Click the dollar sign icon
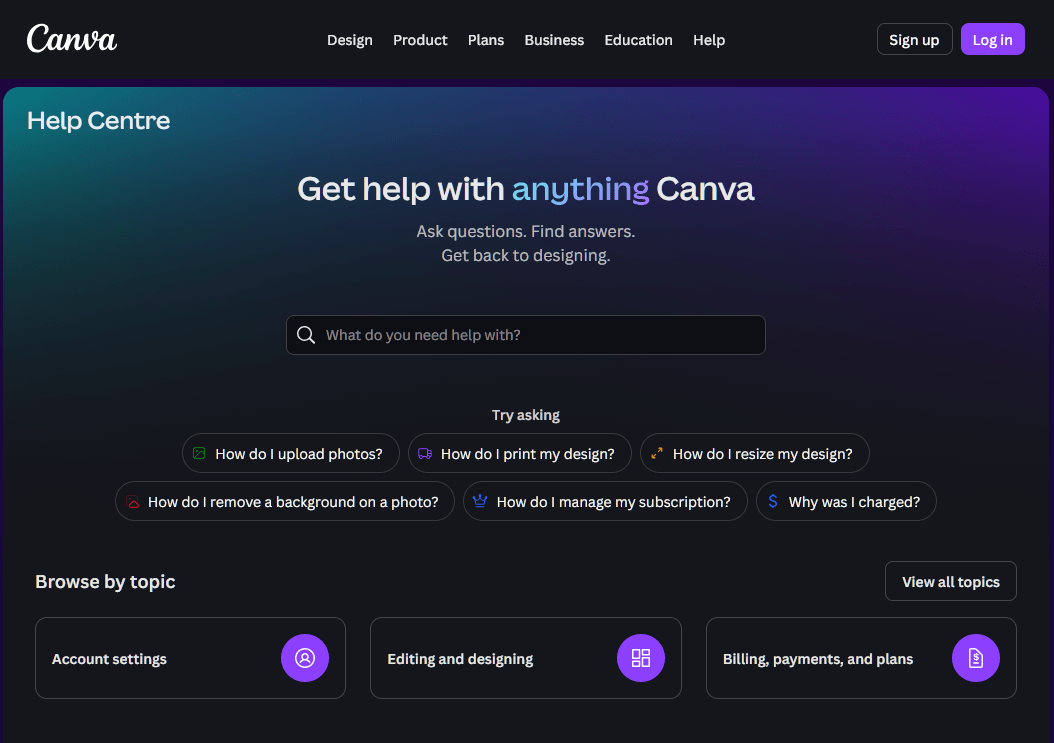The image size is (1054, 743). tap(773, 501)
